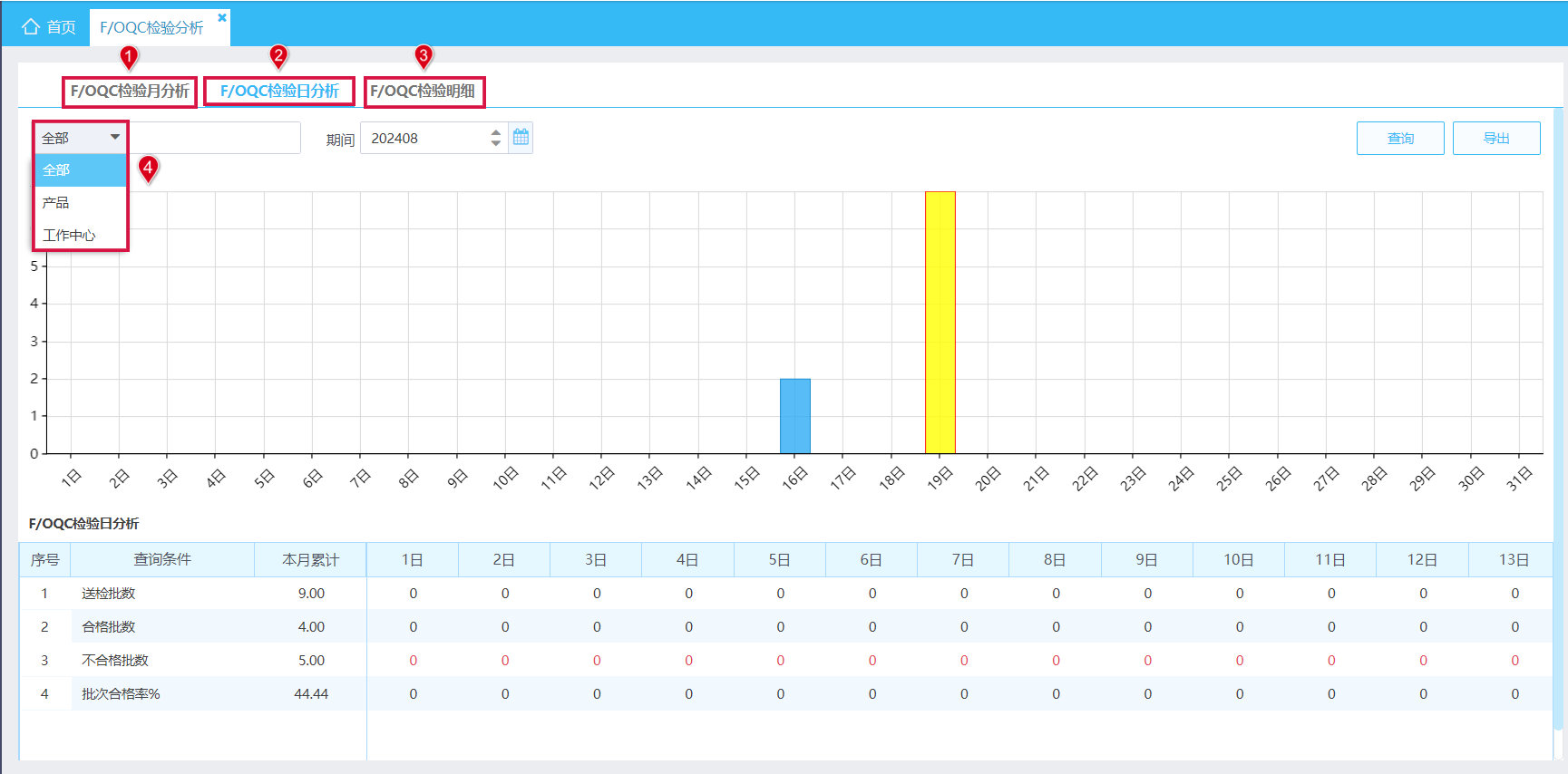Switch to F/OQC检验月分析 tab

[130, 91]
